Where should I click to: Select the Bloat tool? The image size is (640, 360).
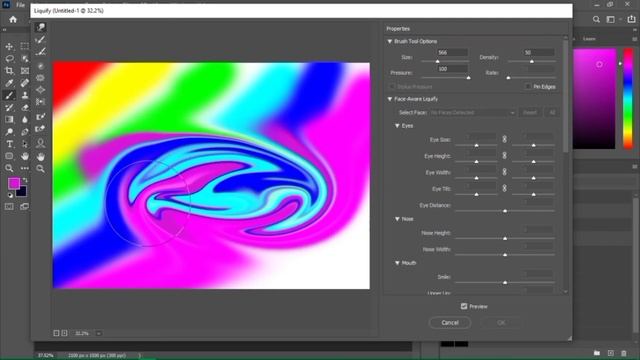point(40,90)
